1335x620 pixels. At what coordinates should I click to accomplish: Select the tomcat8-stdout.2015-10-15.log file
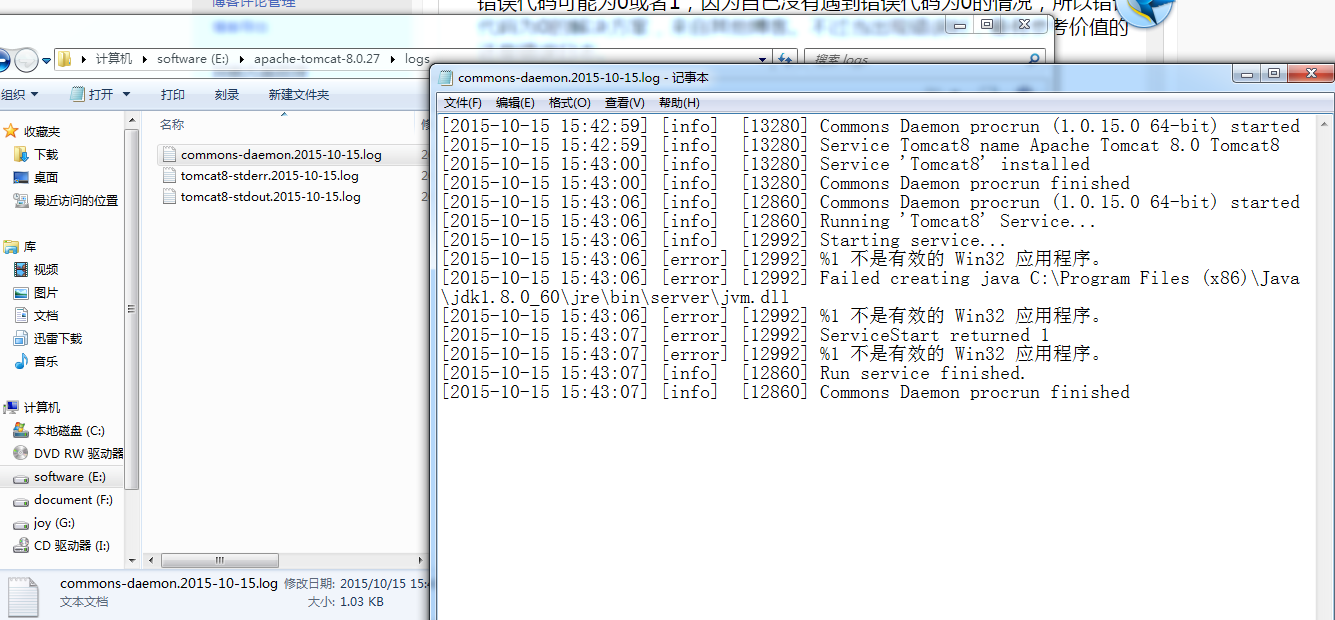pyautogui.click(x=271, y=197)
